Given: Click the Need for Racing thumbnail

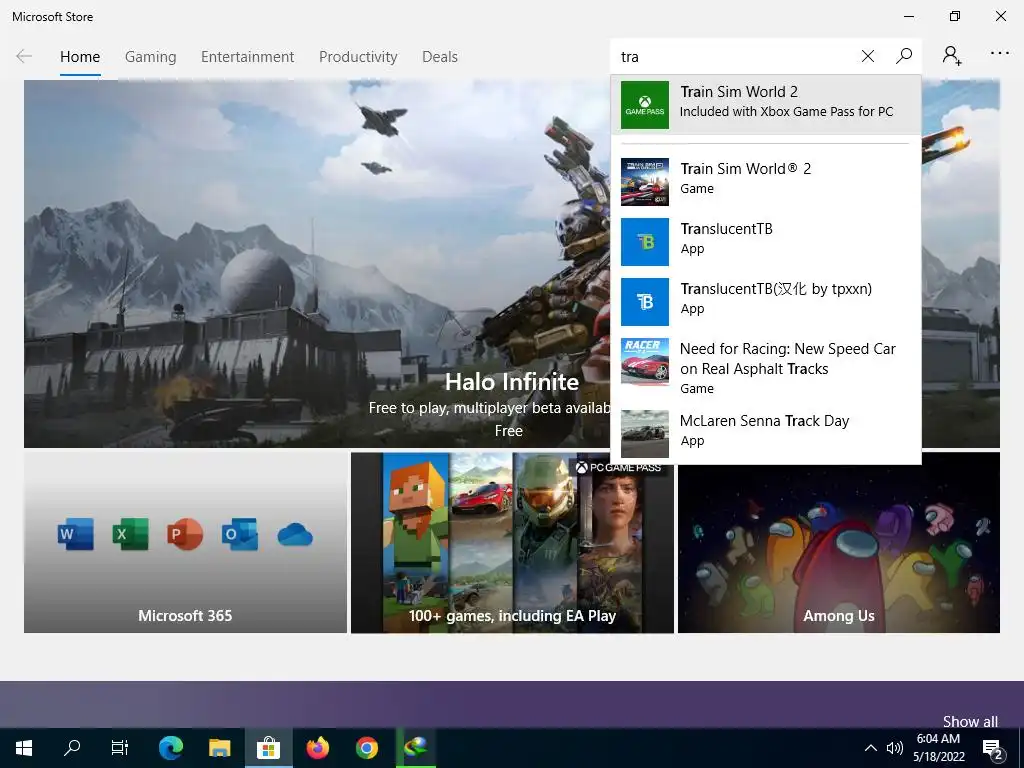Looking at the screenshot, I should [x=645, y=362].
